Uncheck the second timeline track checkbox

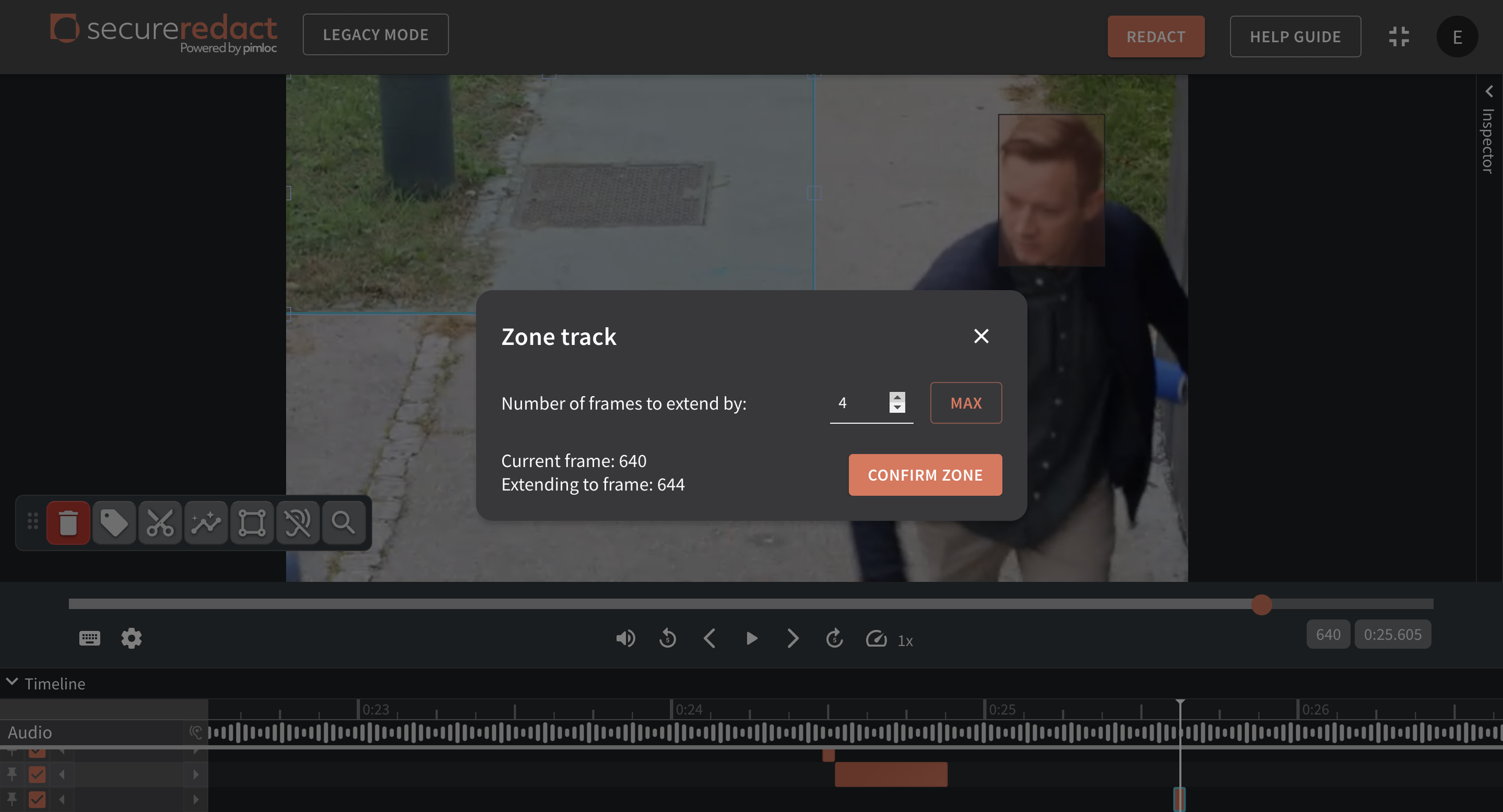(36, 774)
